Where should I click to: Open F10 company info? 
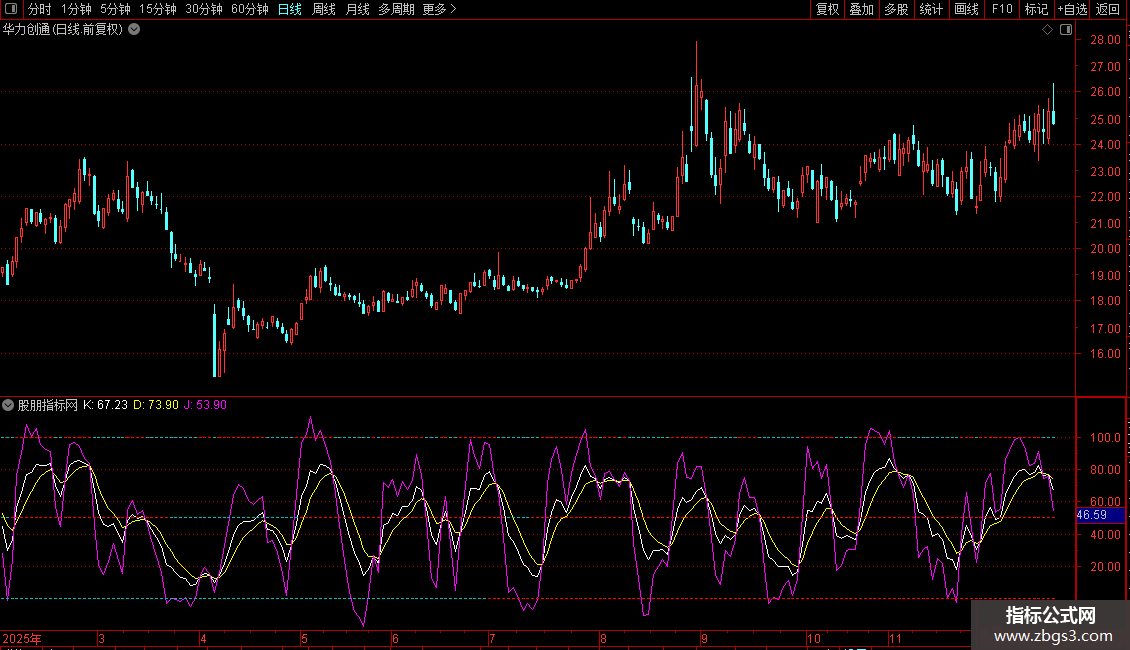pos(1002,10)
